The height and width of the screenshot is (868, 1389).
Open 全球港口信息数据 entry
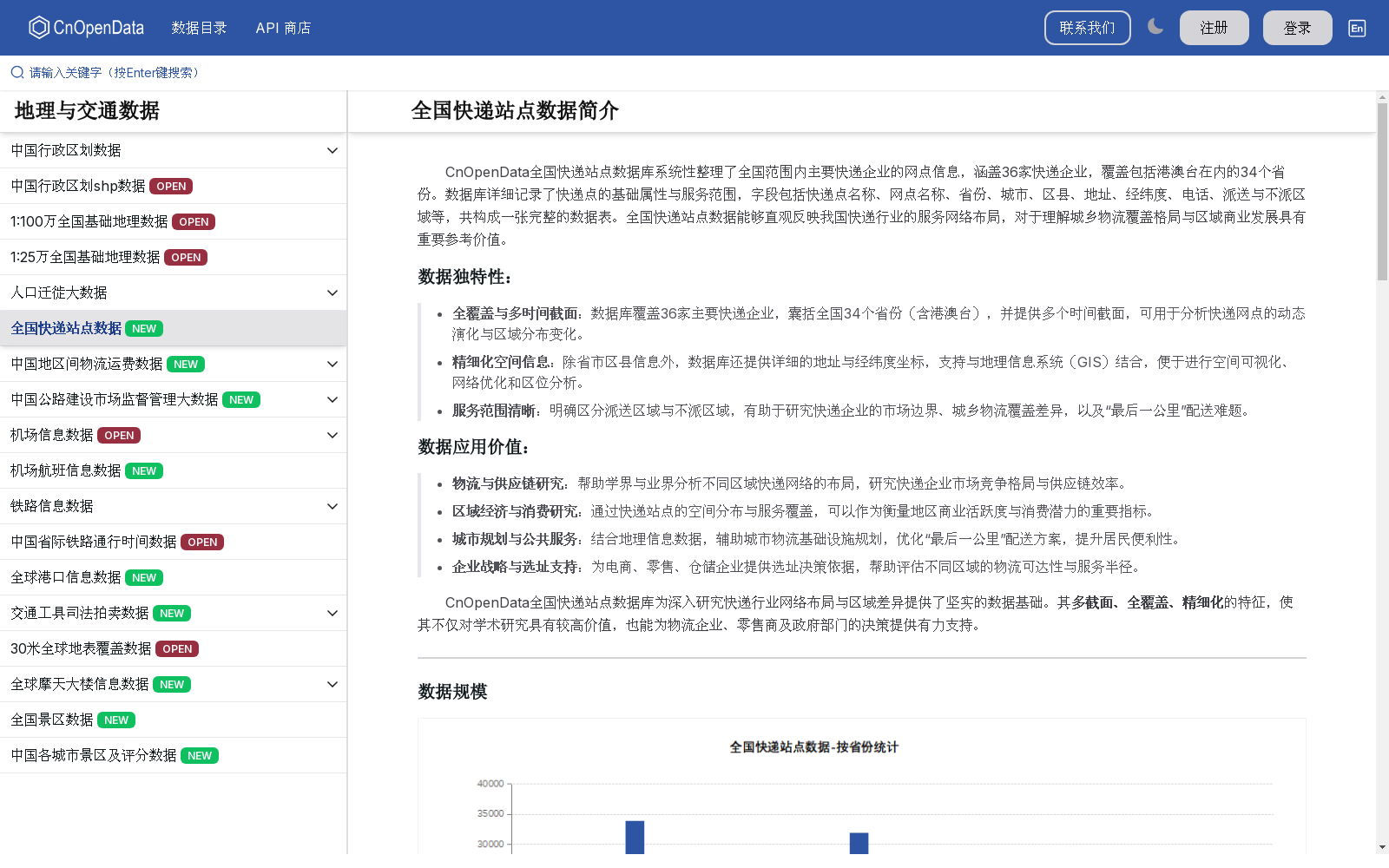[174, 577]
